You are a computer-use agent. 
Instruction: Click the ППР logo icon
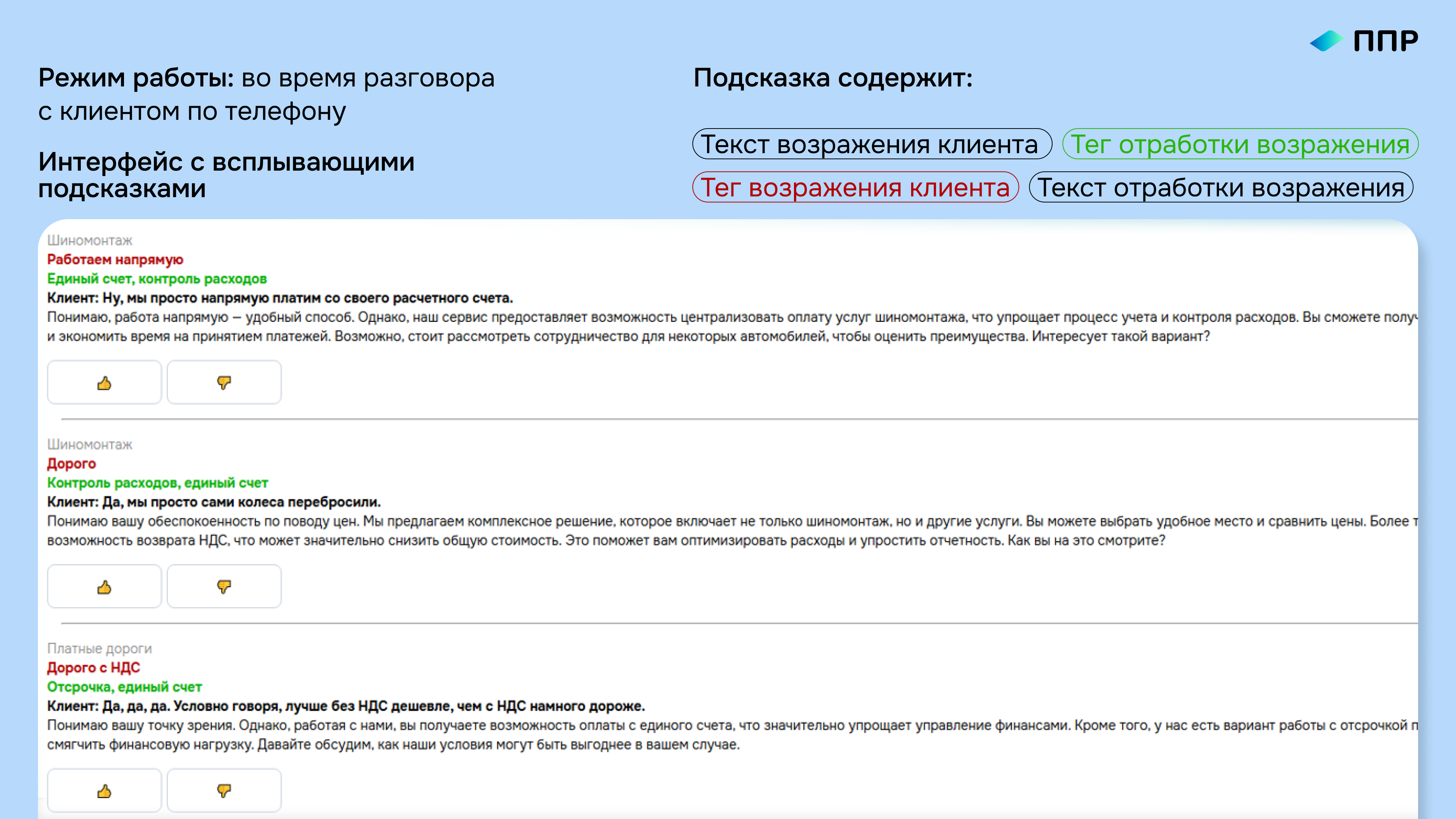[x=1326, y=41]
